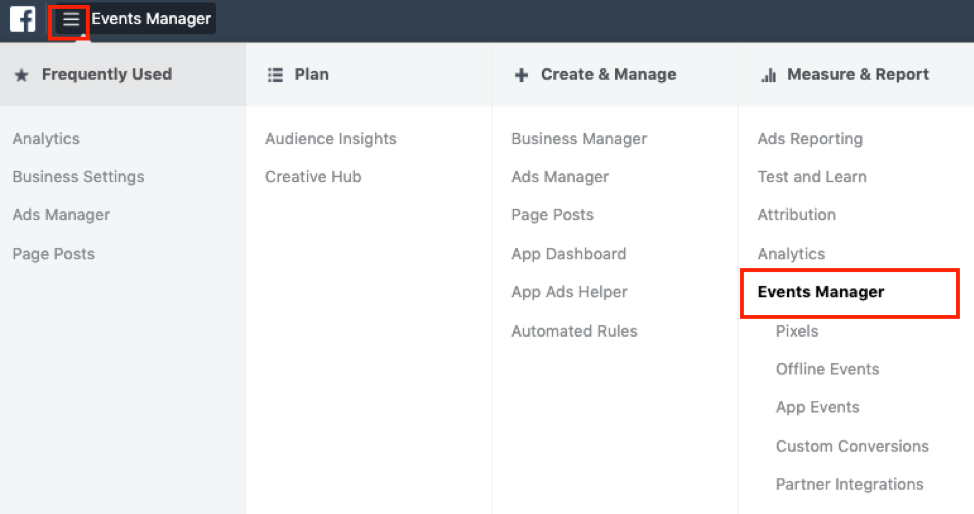The width and height of the screenshot is (974, 514).
Task: Click the Frequently Used star icon
Action: click(x=21, y=75)
